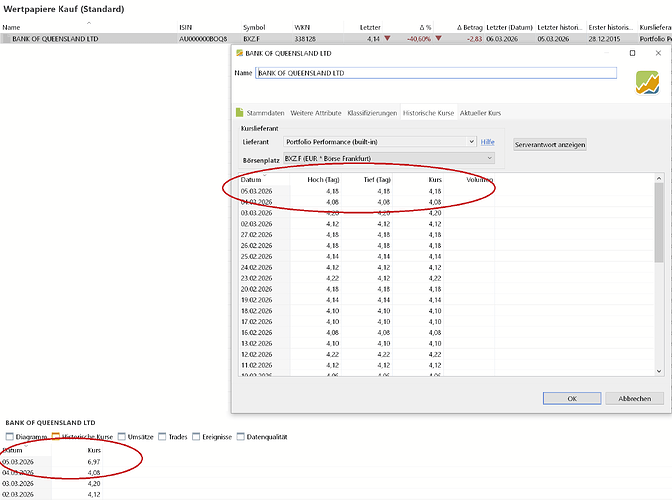Click the Portfolio Performance logo in dialog

(647, 83)
